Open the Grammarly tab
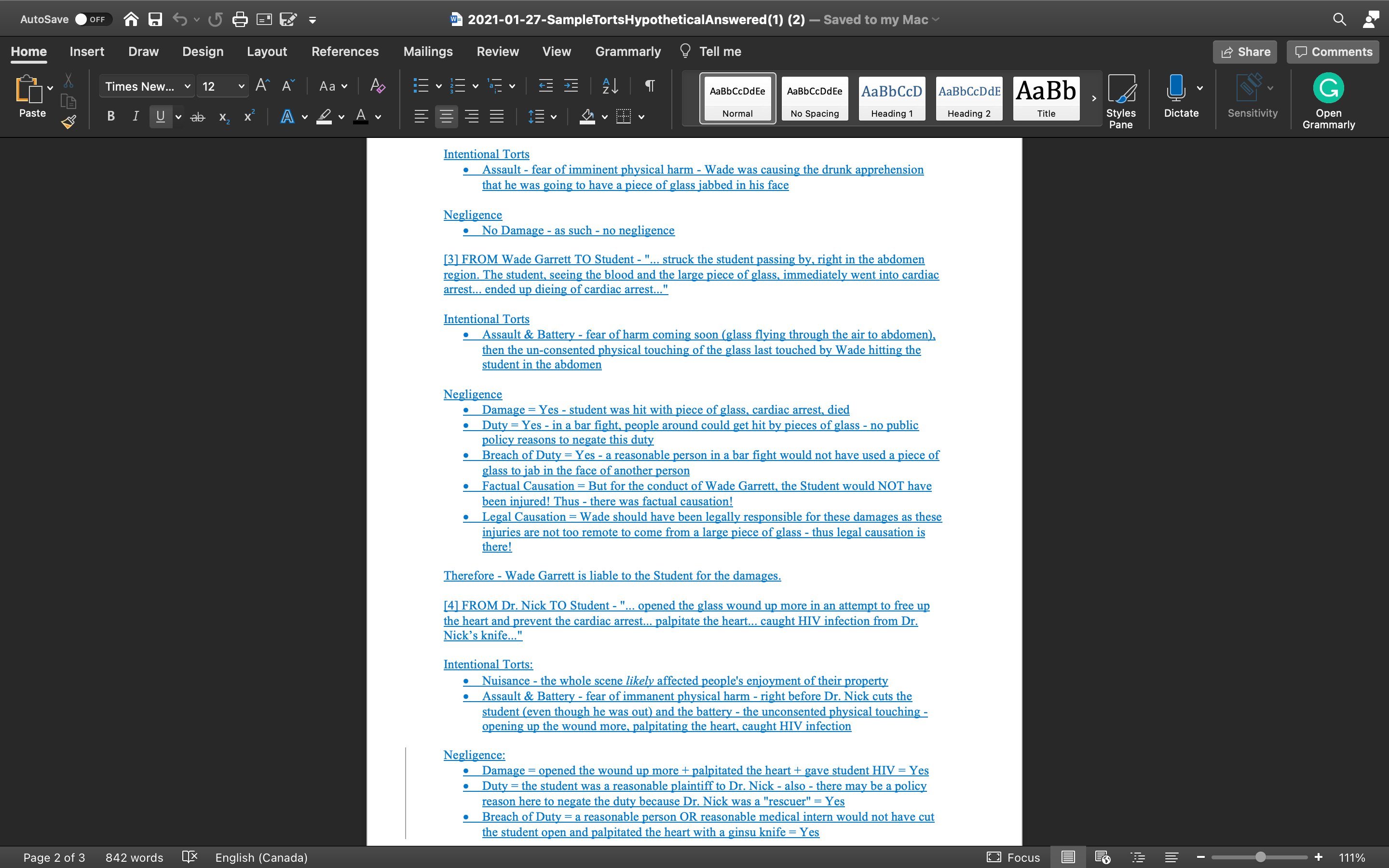The height and width of the screenshot is (868, 1389). (x=627, y=51)
